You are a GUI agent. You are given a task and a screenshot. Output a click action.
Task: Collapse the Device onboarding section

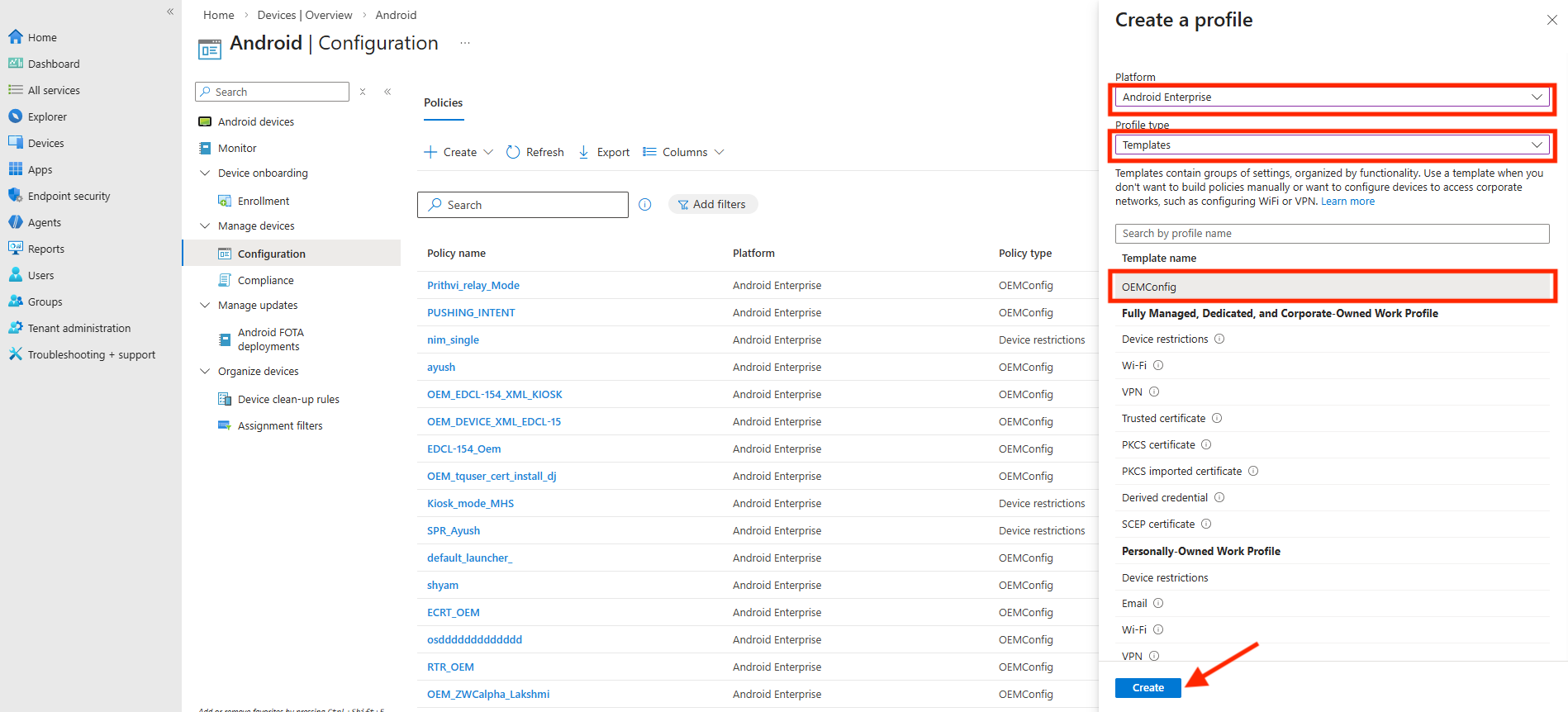(206, 173)
